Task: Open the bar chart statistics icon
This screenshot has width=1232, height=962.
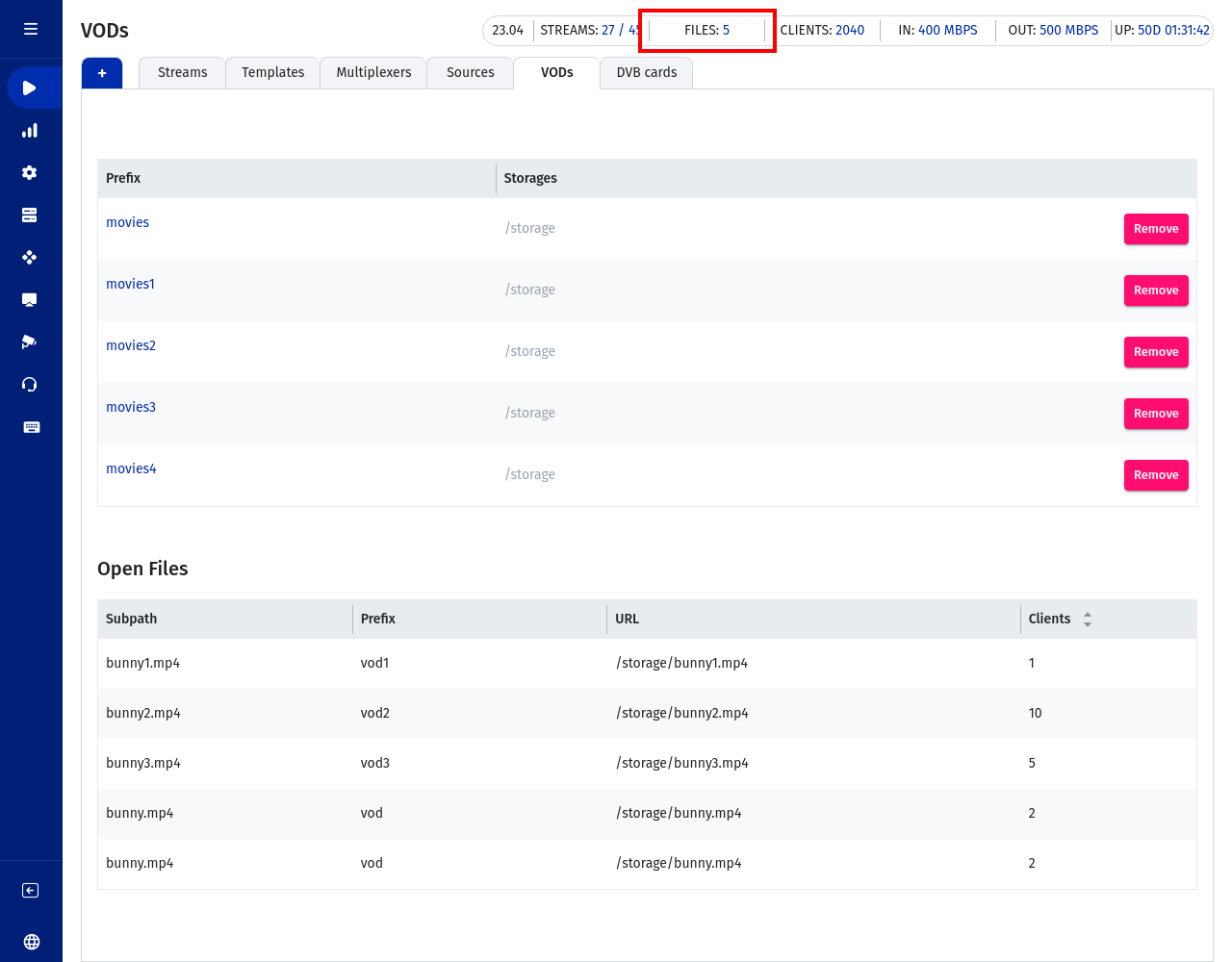Action: [x=30, y=131]
